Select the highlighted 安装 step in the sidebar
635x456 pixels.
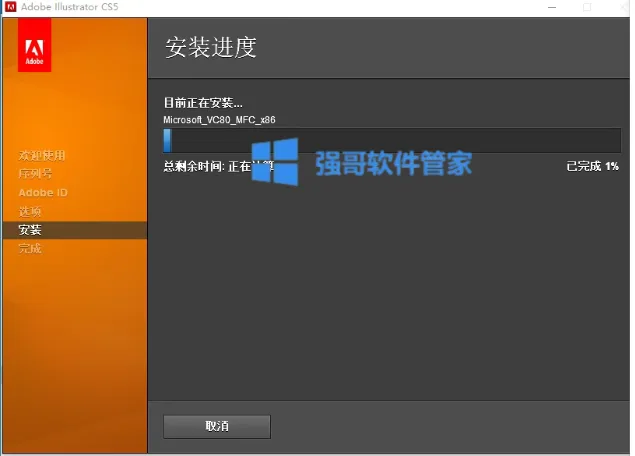click(x=75, y=230)
